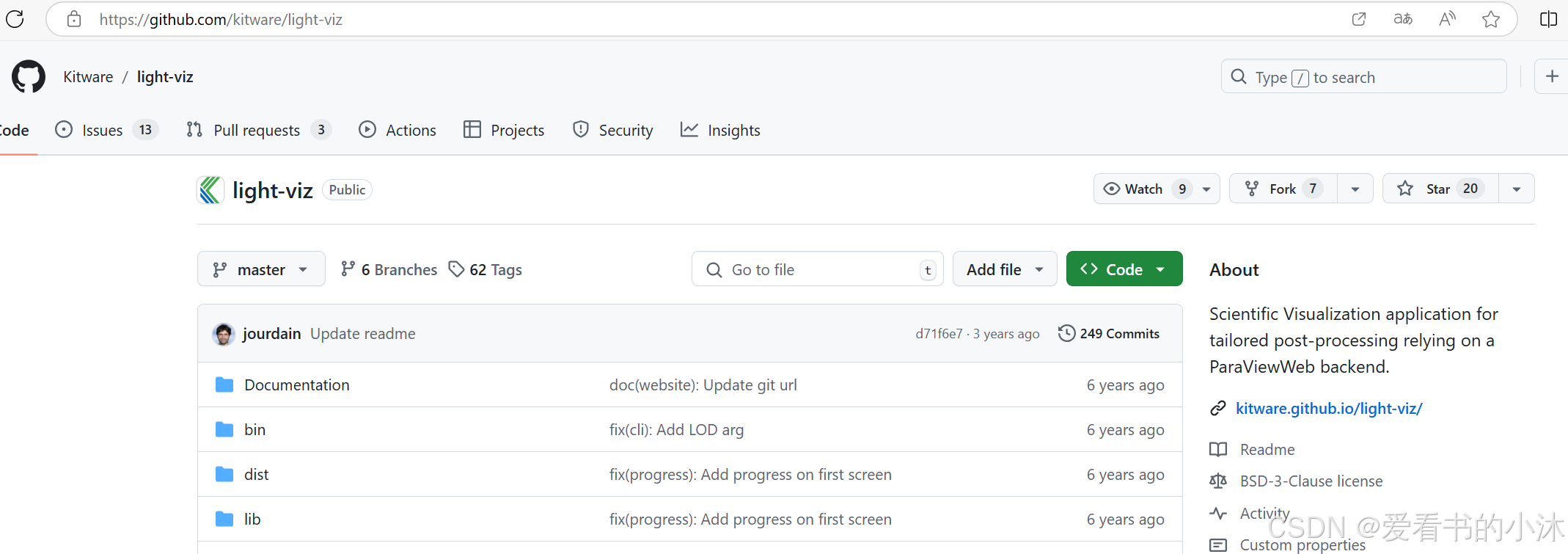Open the Add file dropdown
Screen dimensions: 1568x554
pyautogui.click(x=1005, y=269)
